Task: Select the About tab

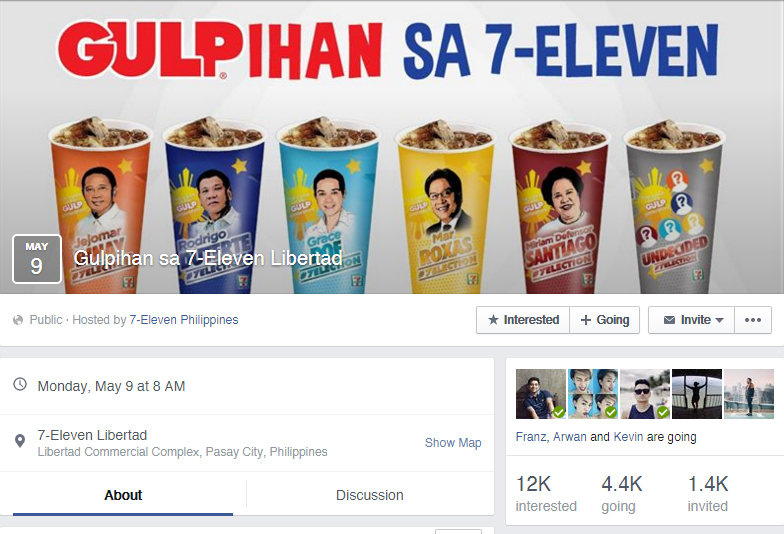Action: click(x=123, y=495)
